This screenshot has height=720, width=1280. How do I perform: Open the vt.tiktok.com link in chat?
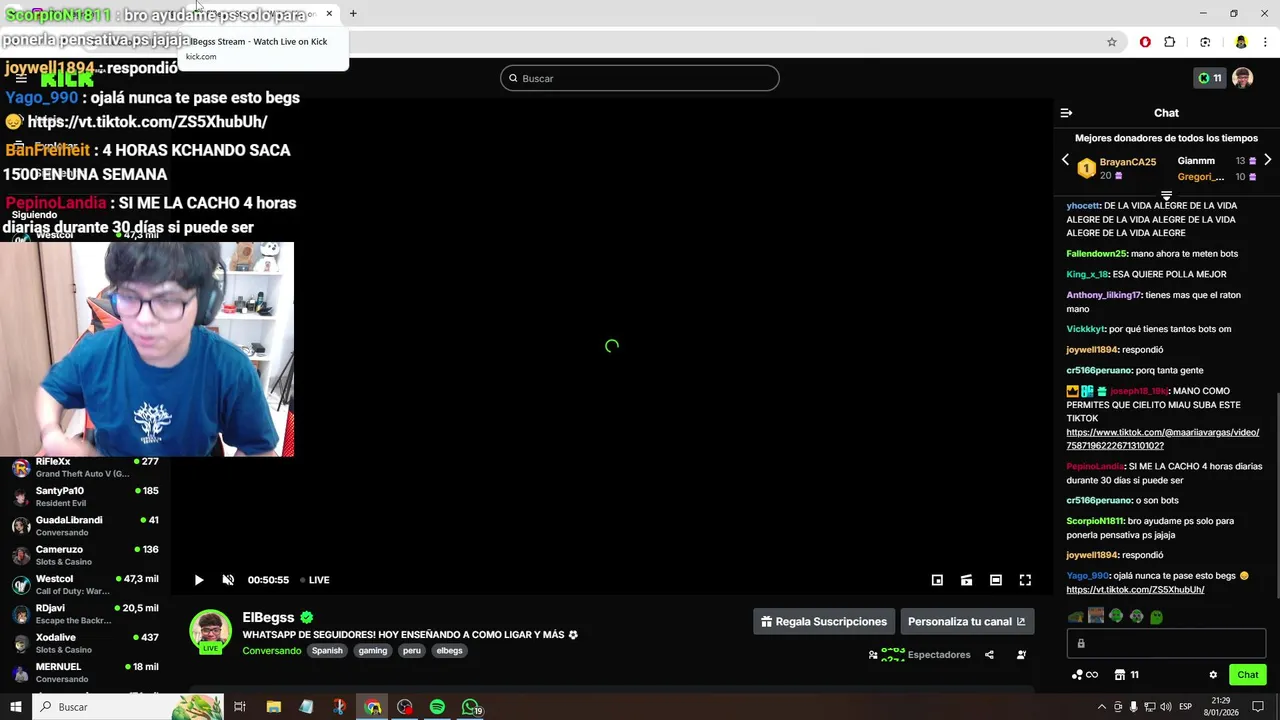pyautogui.click(x=1135, y=590)
